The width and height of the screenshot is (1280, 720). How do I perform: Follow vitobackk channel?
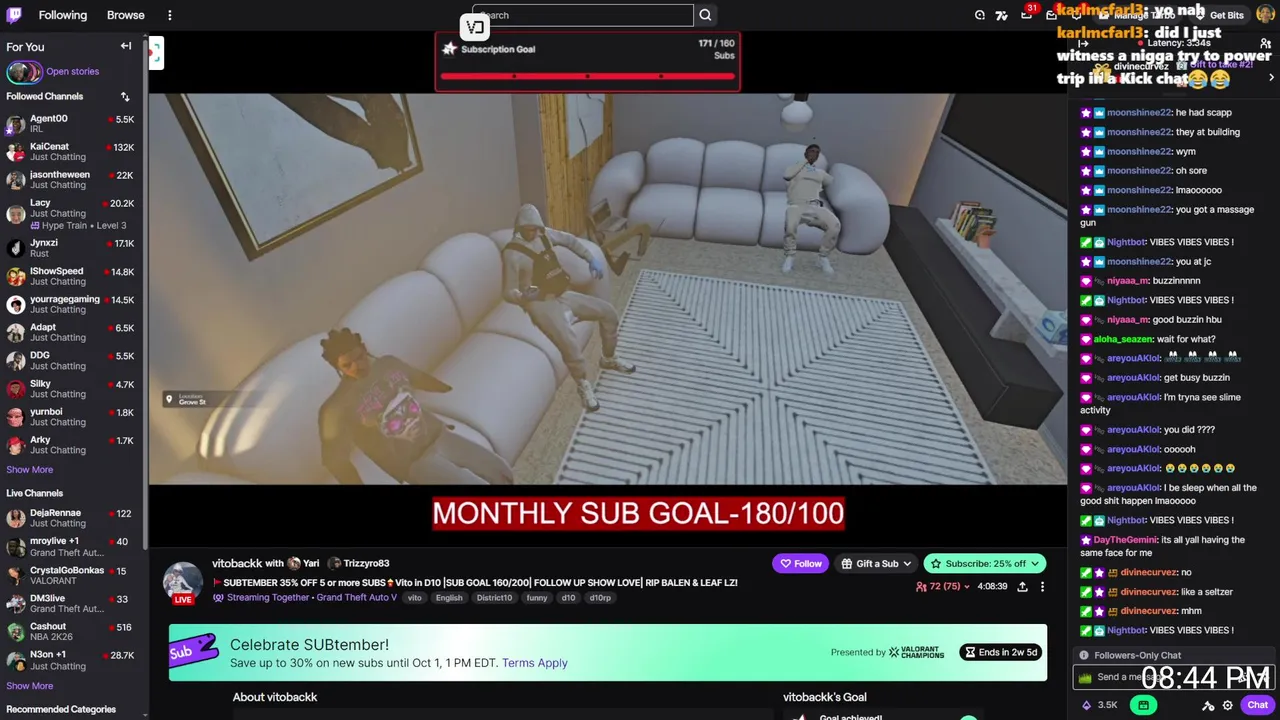tap(801, 563)
